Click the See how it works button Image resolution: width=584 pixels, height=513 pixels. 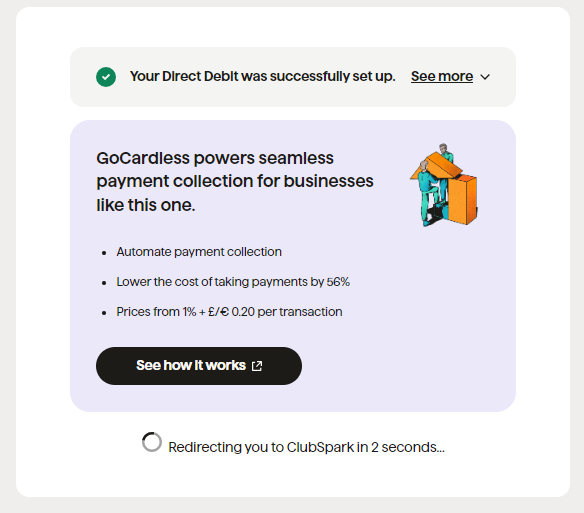click(199, 366)
